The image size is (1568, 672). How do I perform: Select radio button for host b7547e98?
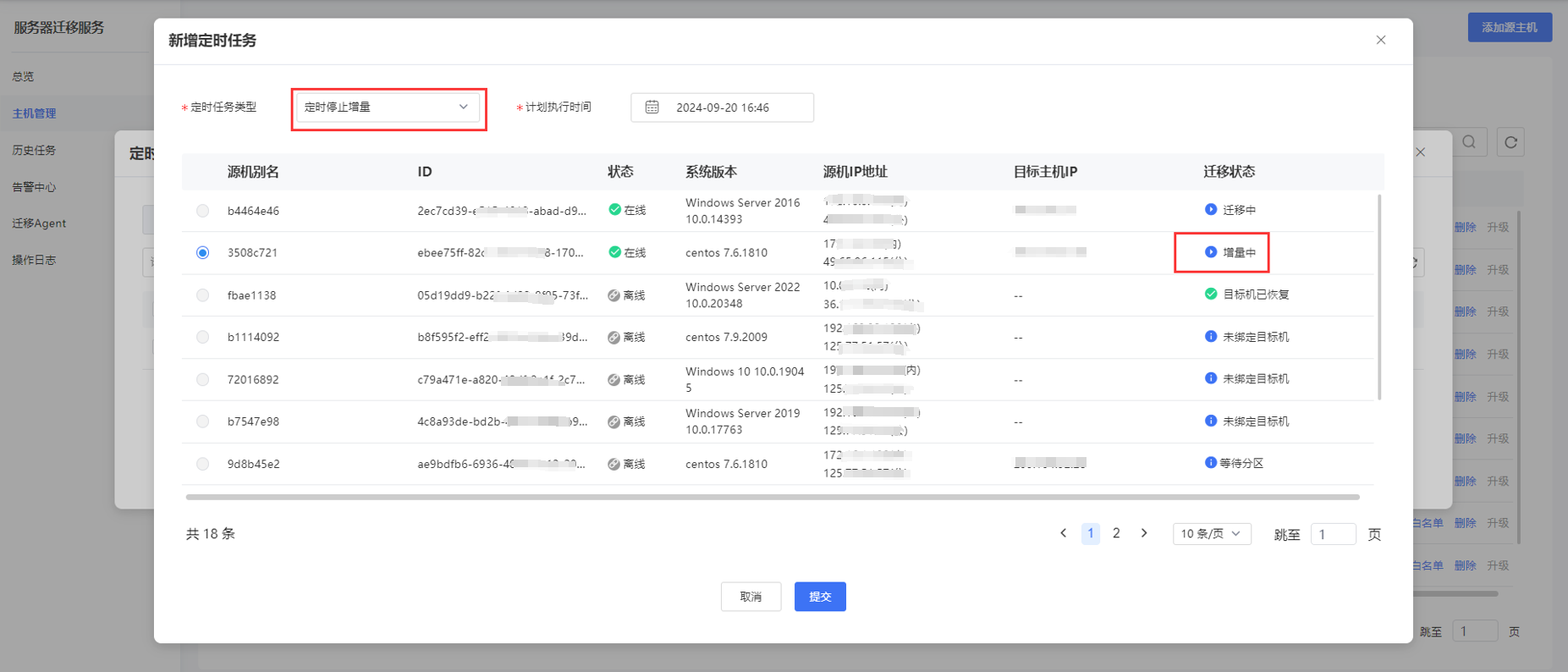tap(202, 421)
